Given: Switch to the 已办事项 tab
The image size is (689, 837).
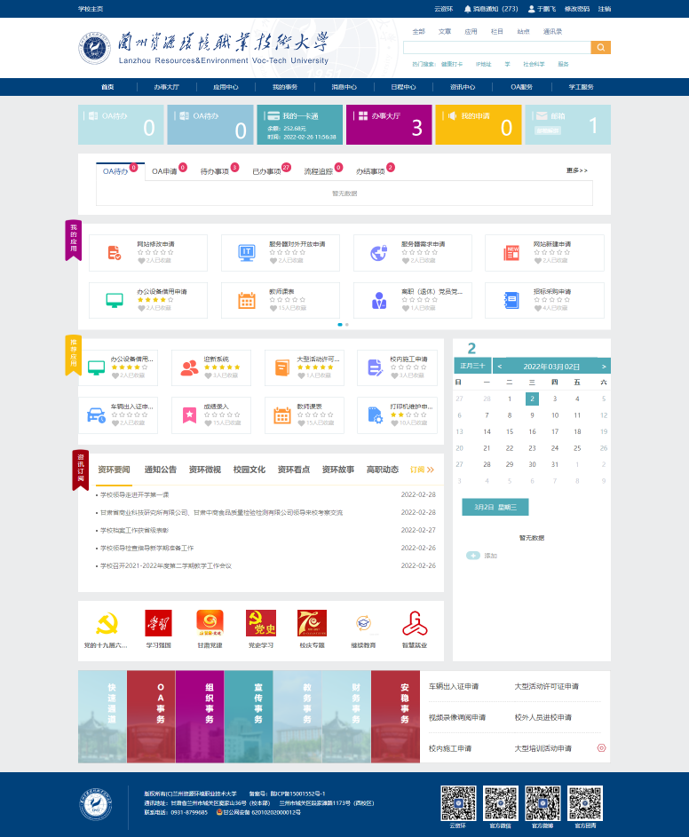Looking at the screenshot, I should pos(267,172).
